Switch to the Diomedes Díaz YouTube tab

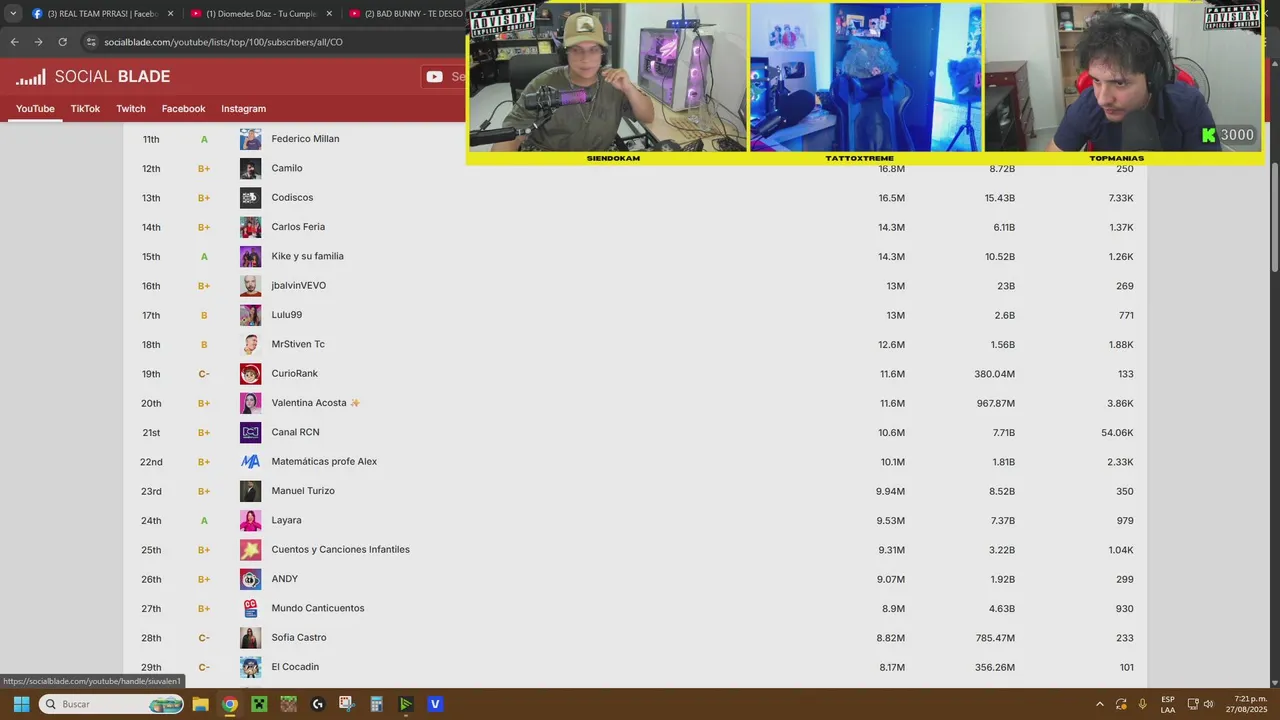coord(260,14)
